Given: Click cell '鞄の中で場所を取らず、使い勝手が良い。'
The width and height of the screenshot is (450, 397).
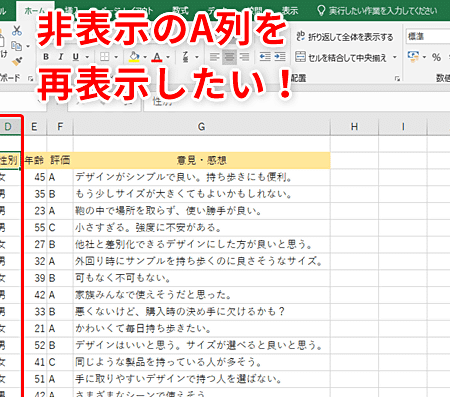Looking at the screenshot, I should 202,211.
